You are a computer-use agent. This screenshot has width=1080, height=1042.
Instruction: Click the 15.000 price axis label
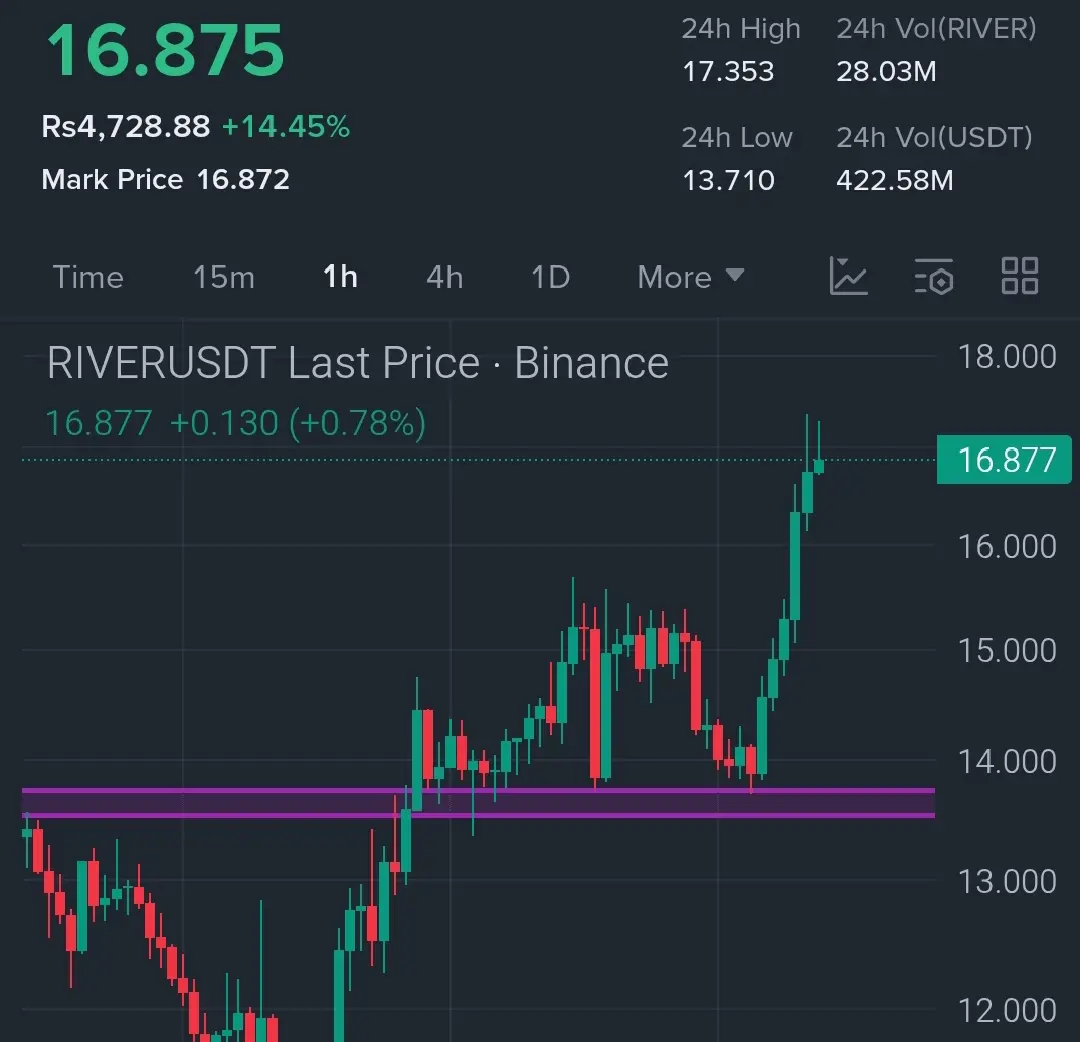(1007, 651)
